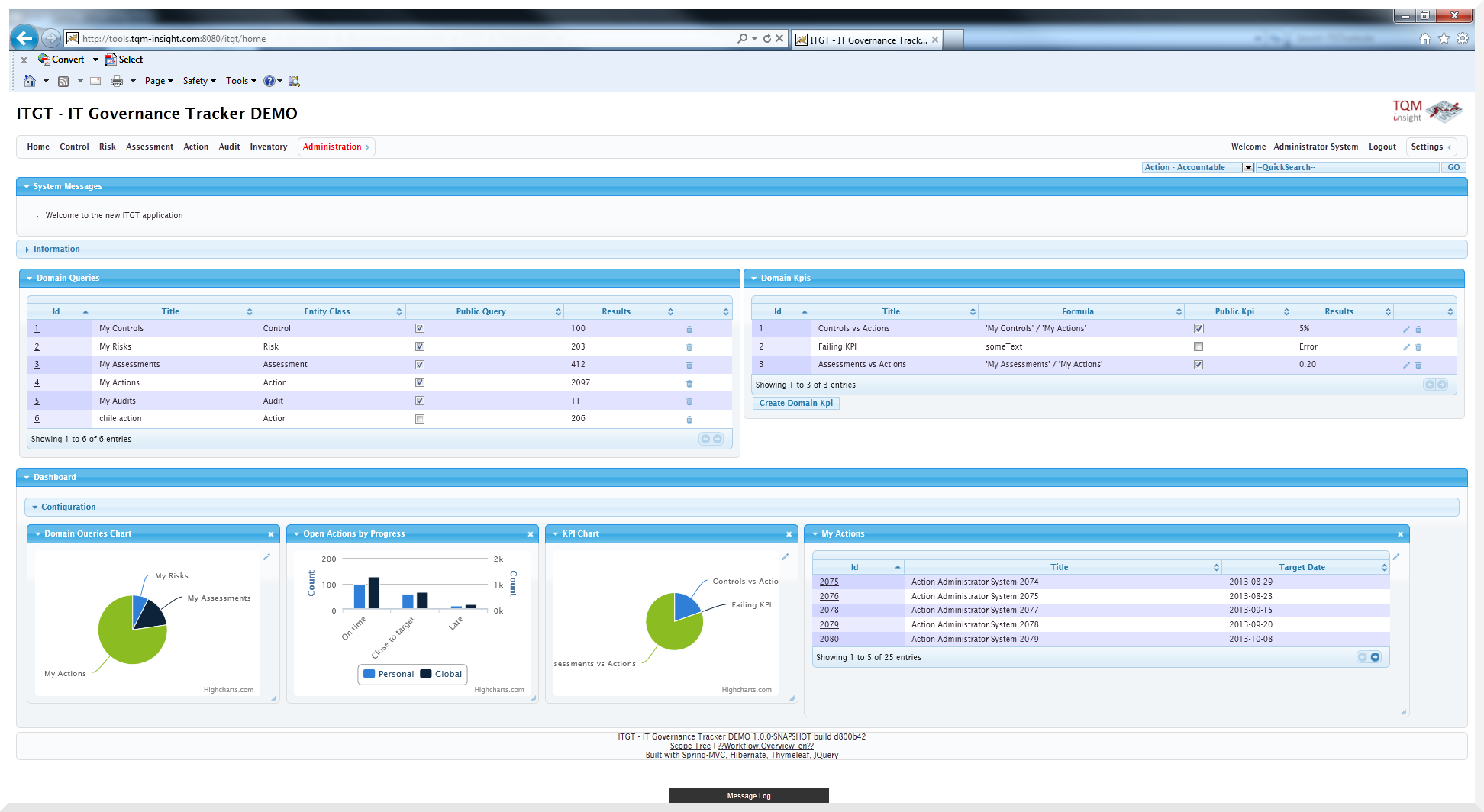Image resolution: width=1484 pixels, height=812 pixels.
Task: Click the Create Domain Kpi button
Action: [x=795, y=403]
